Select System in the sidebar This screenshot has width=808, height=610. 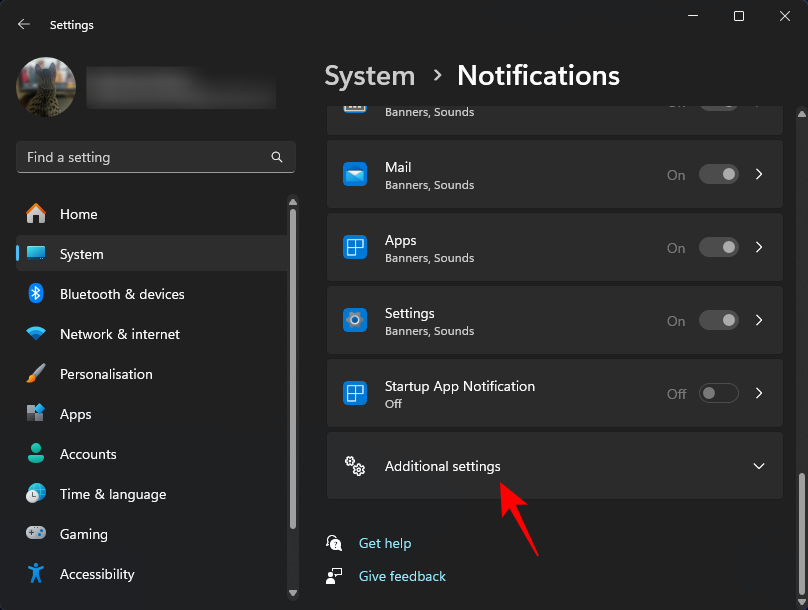tap(152, 254)
